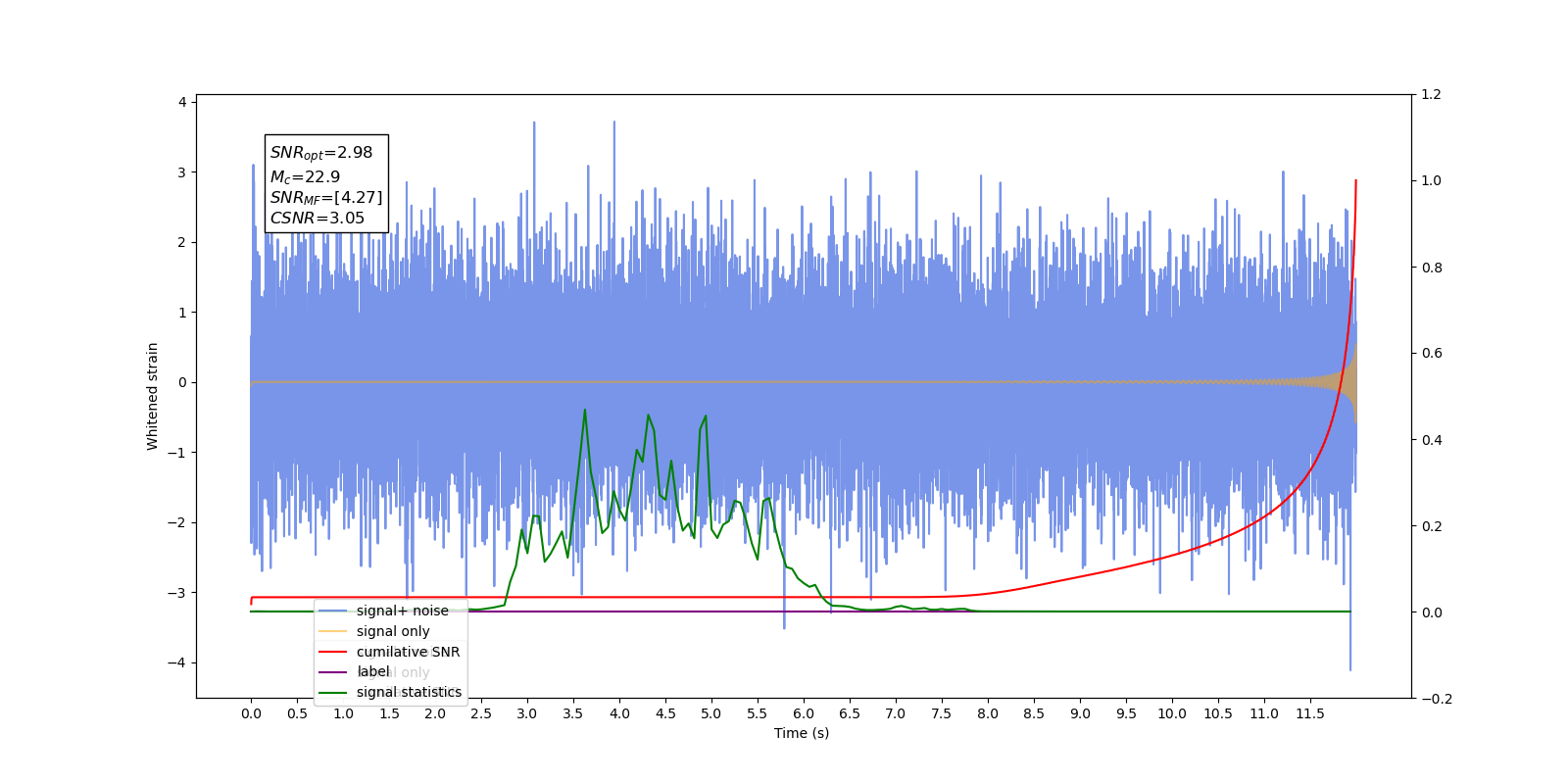This screenshot has height=784, width=1568.
Task: Click the purple line sample beside 'label'
Action: click(x=333, y=672)
